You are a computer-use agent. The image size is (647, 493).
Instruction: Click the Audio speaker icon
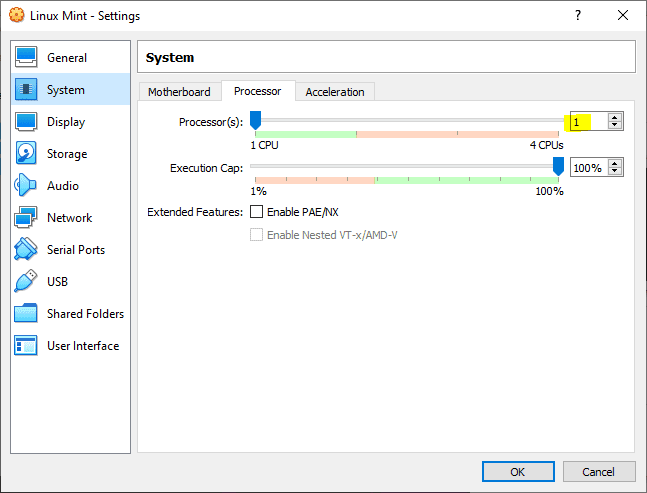tap(27, 186)
